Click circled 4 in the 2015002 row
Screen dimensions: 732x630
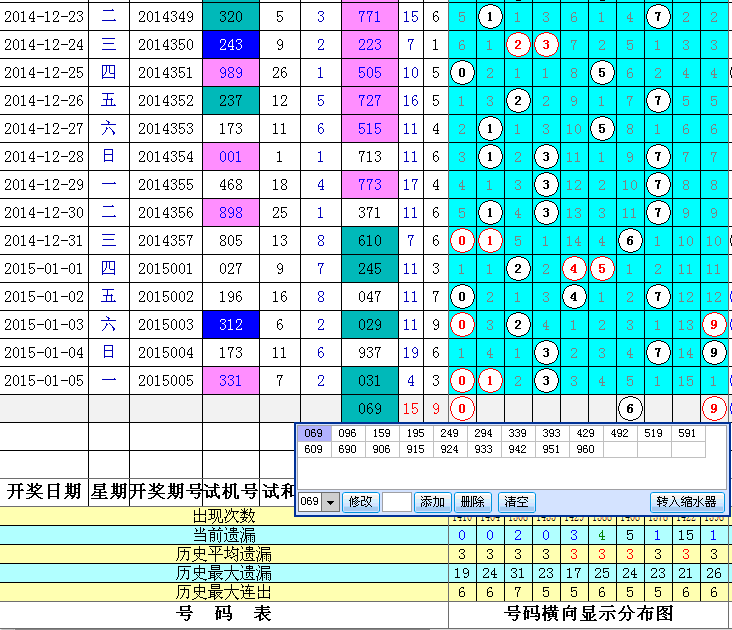pos(573,297)
